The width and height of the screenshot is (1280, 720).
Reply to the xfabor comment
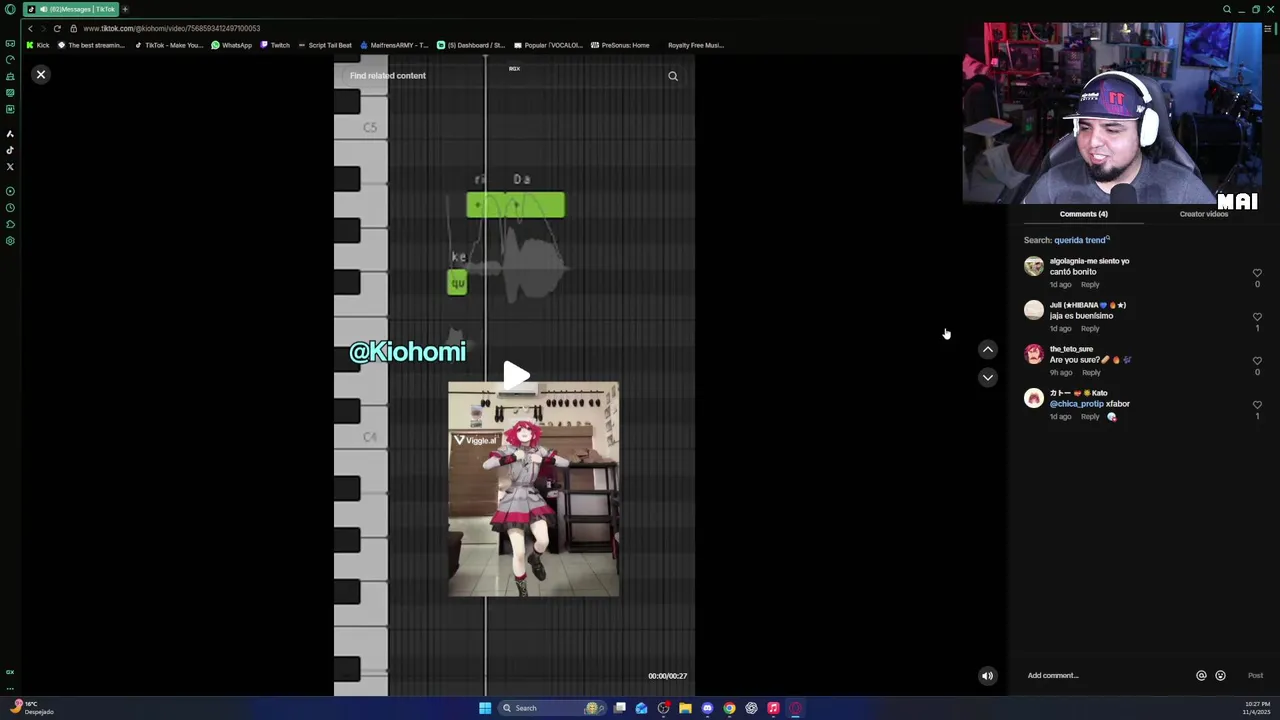(1090, 417)
